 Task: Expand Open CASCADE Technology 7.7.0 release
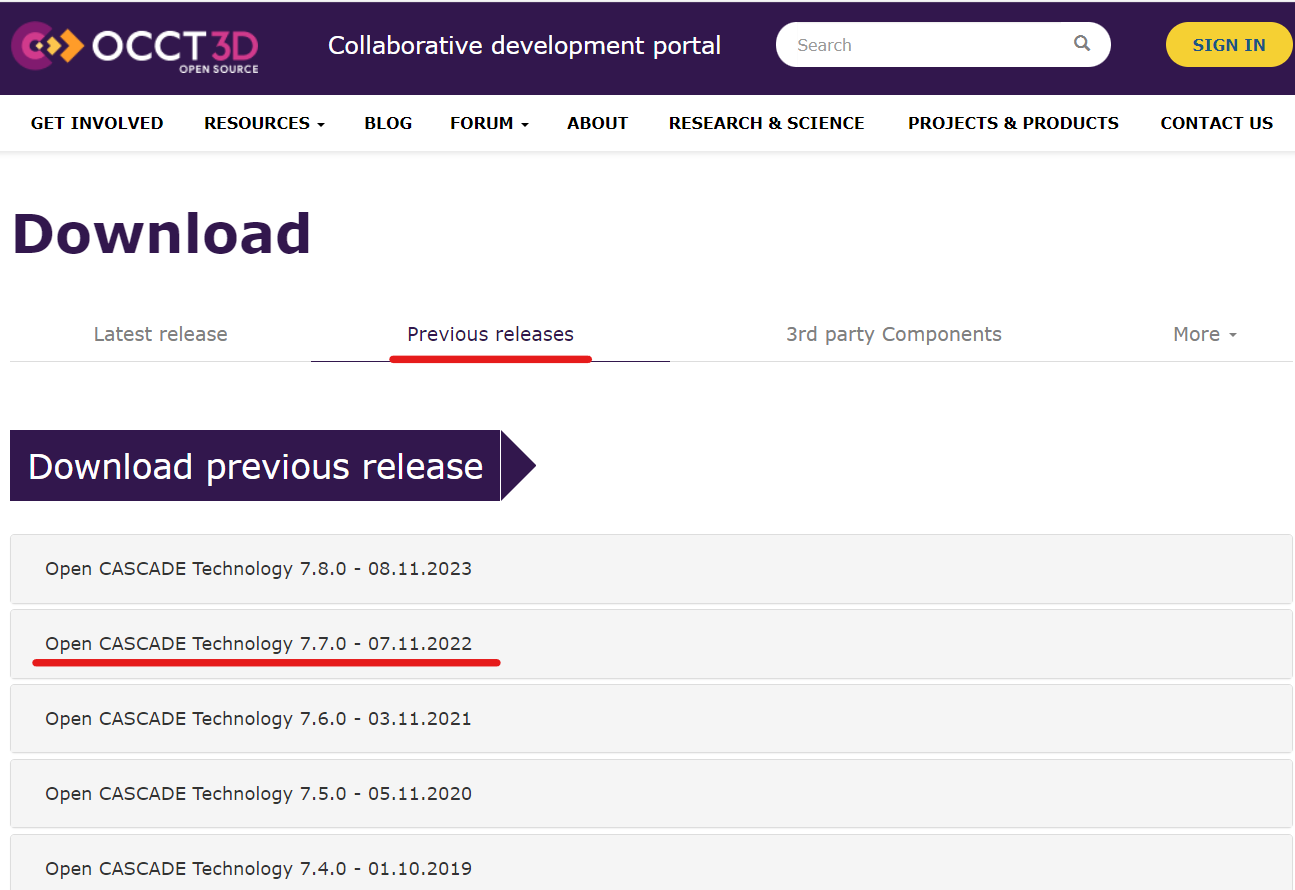pyautogui.click(x=651, y=644)
